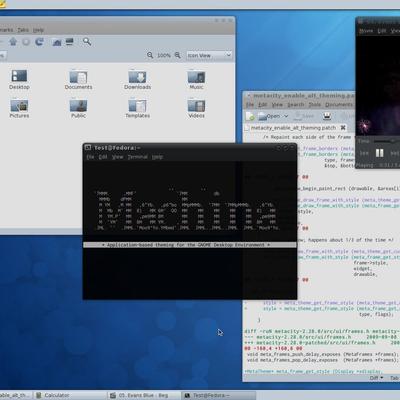The height and width of the screenshot is (400, 400).
Task: Select the Public folder
Action: click(x=78, y=108)
